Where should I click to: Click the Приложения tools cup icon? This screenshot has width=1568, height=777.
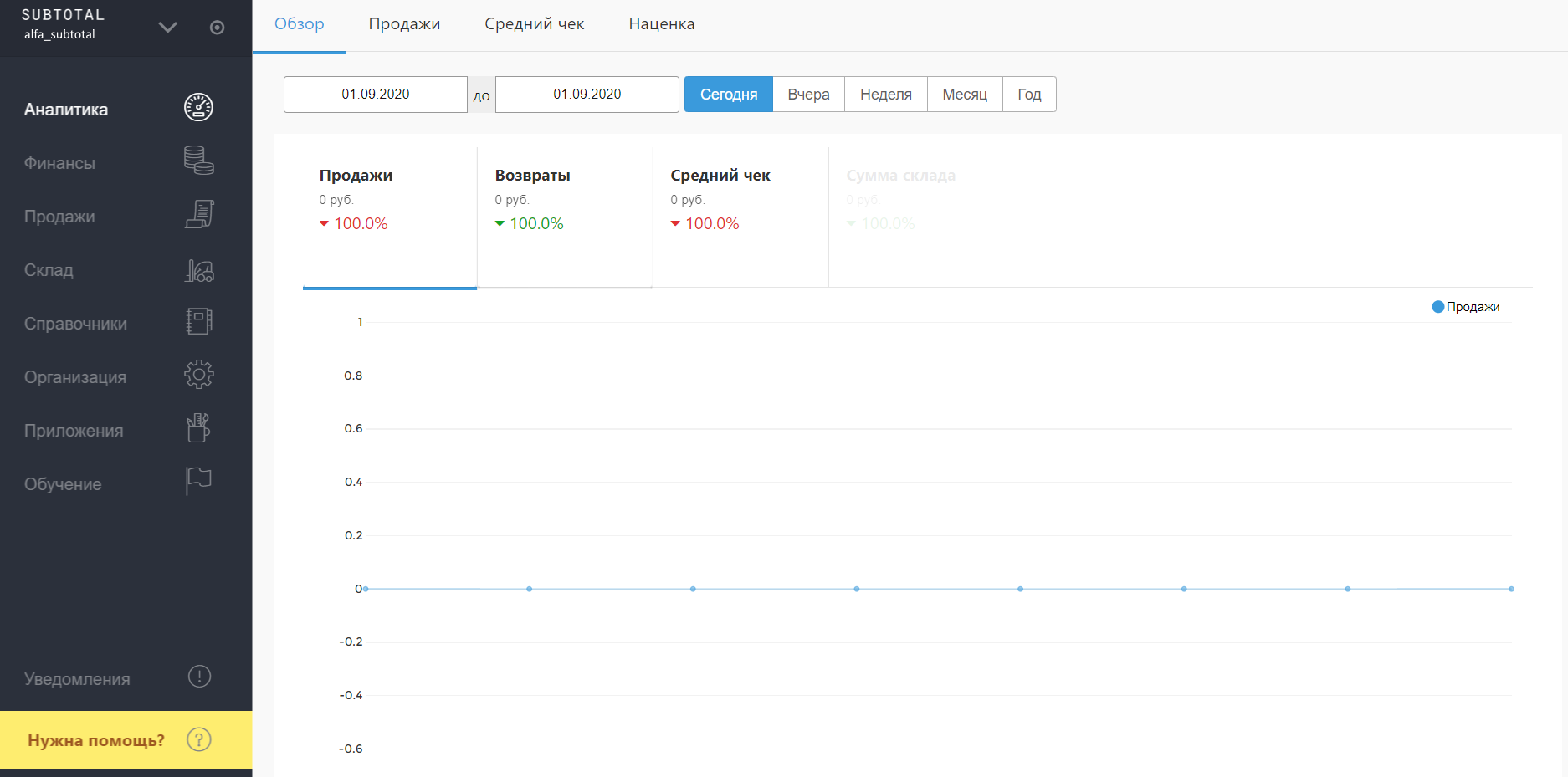coord(198,428)
